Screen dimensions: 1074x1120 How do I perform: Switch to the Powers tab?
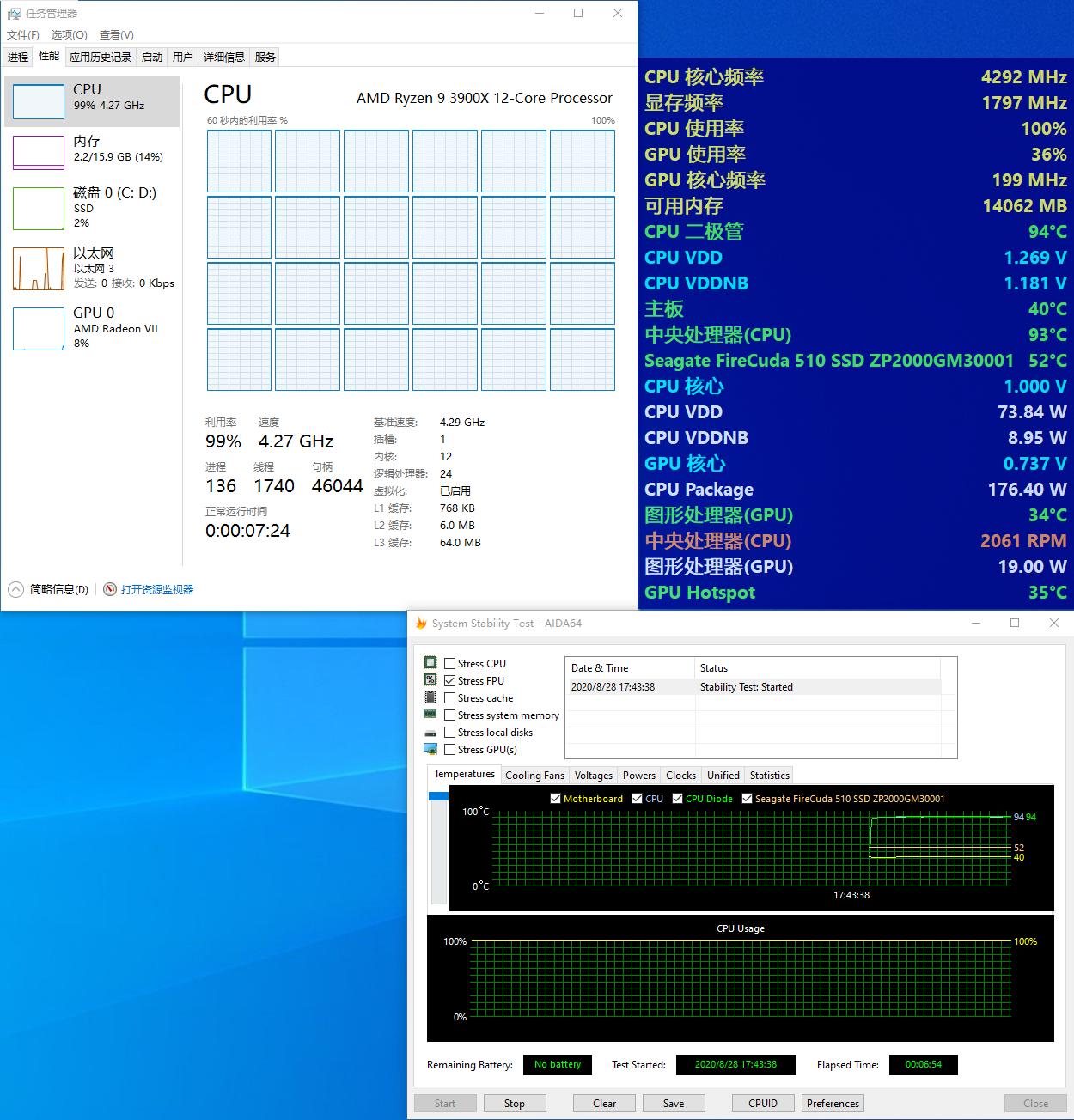click(x=638, y=775)
